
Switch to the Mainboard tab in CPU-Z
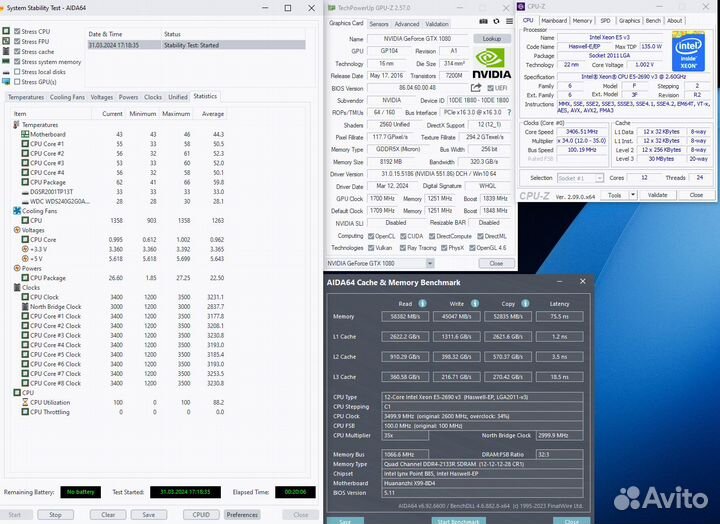tap(554, 21)
